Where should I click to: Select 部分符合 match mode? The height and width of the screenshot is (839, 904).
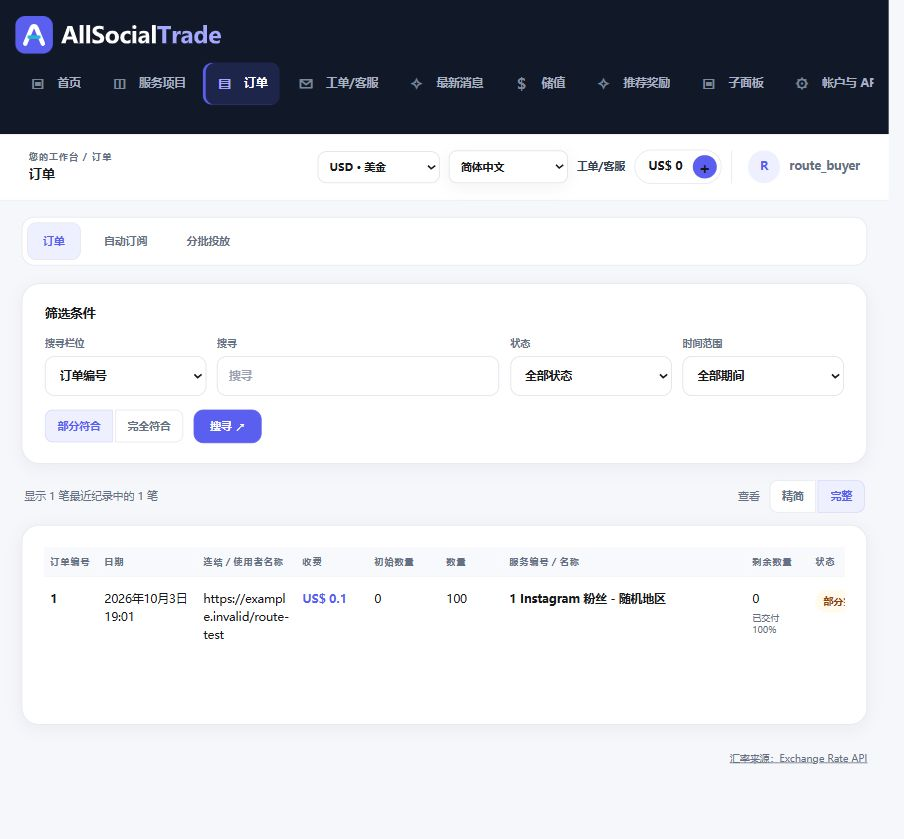coord(79,426)
